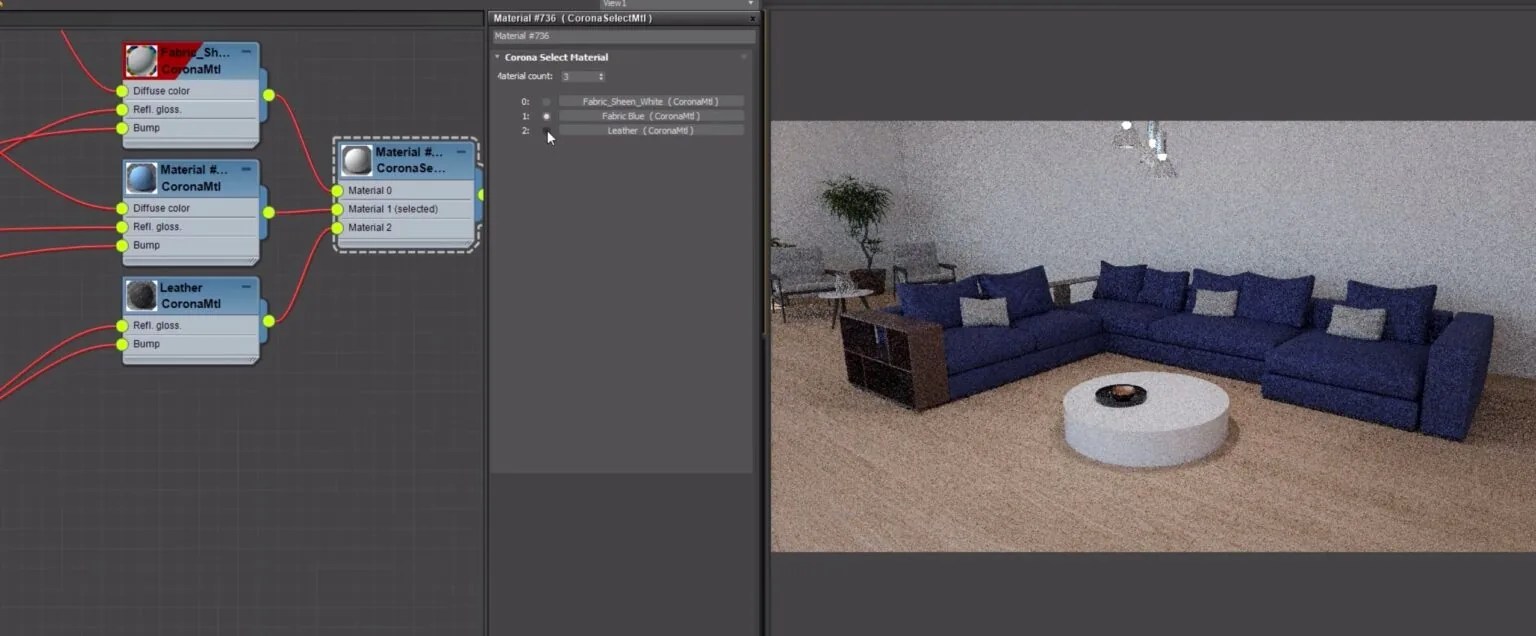Click the Material 2 input socket
The image size is (1536, 636).
pos(336,227)
